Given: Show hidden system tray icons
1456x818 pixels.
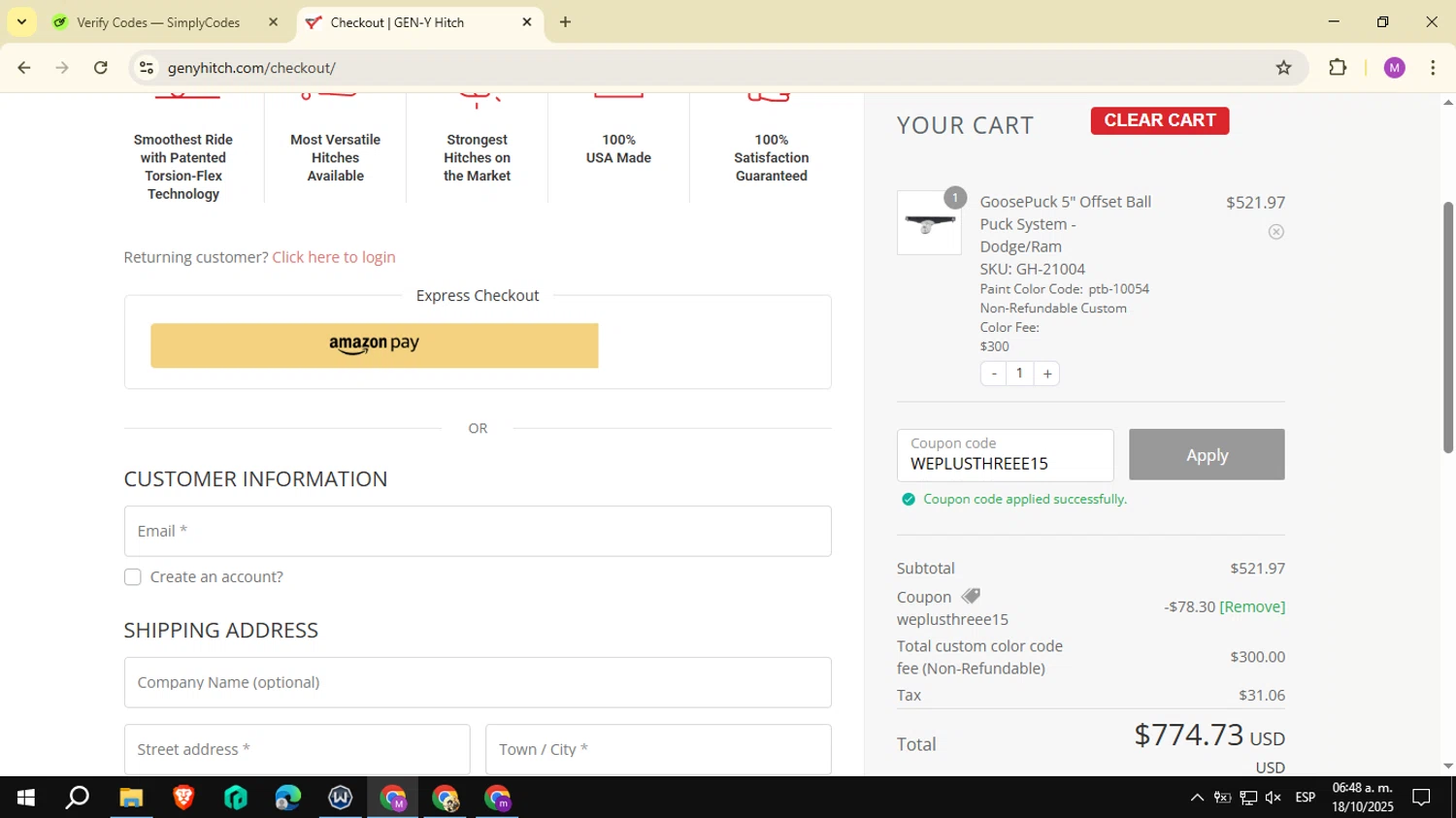Looking at the screenshot, I should pos(1197,798).
